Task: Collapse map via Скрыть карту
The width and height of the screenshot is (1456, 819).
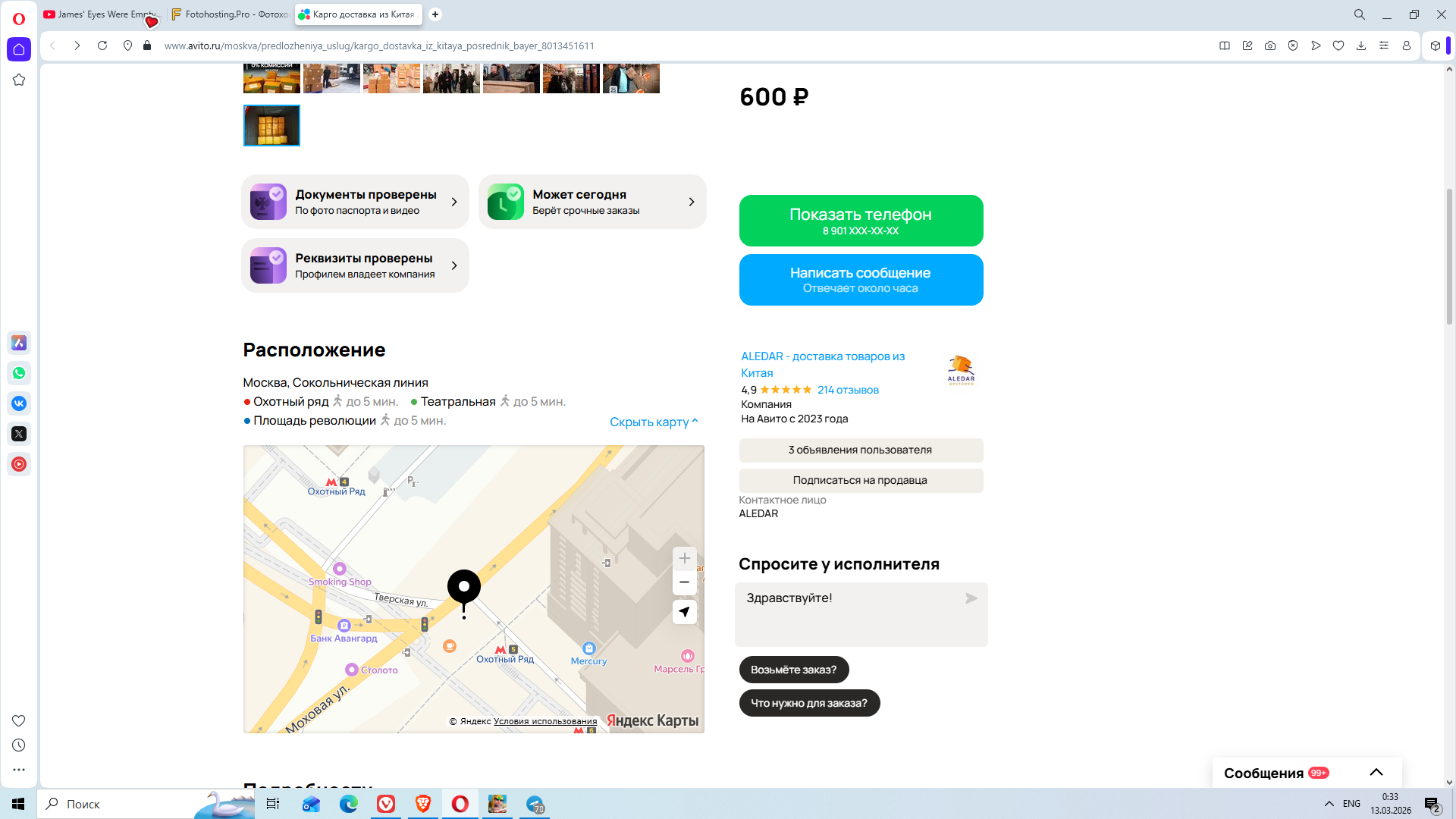Action: 653,422
